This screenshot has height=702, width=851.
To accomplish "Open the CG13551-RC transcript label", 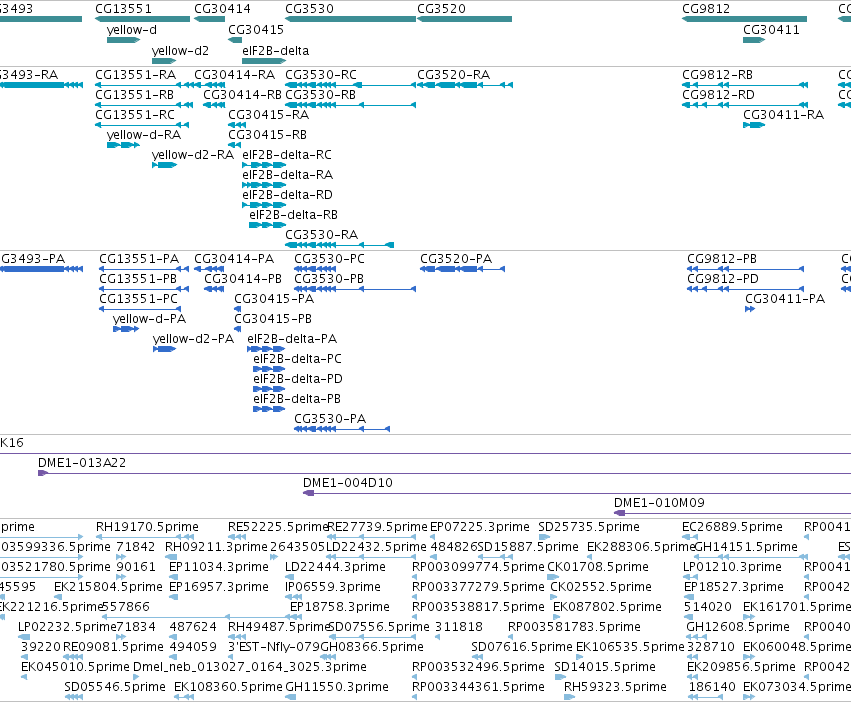I will tap(135, 115).
